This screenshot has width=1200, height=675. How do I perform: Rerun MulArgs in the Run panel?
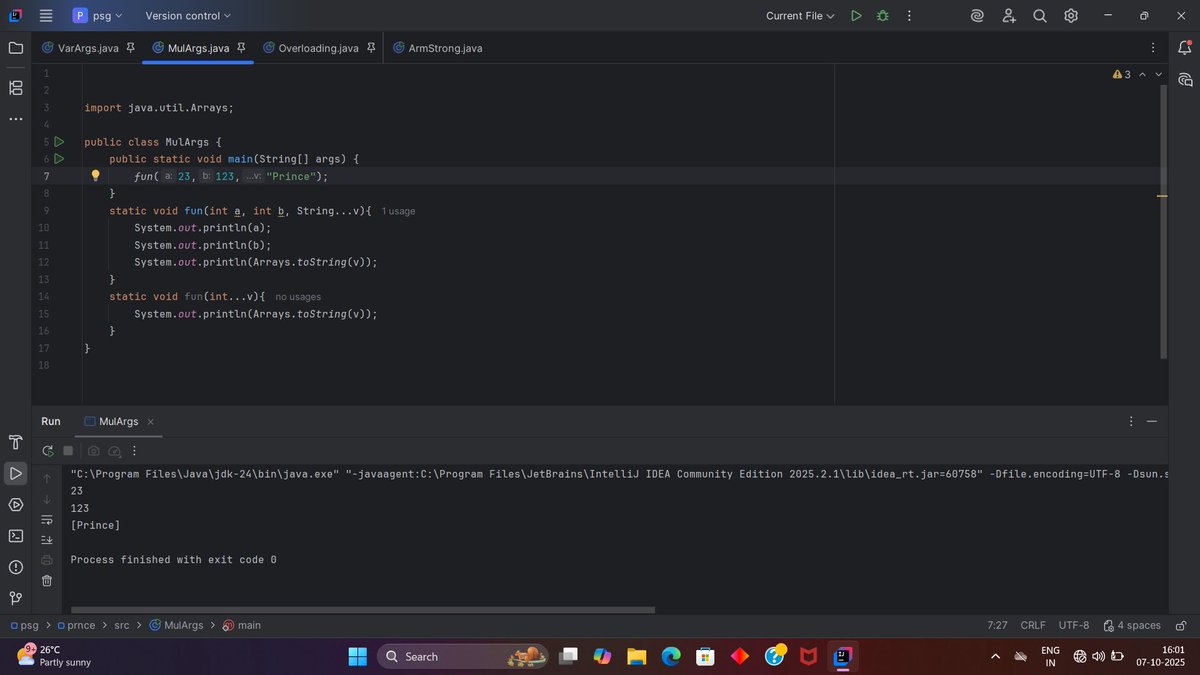click(x=47, y=451)
